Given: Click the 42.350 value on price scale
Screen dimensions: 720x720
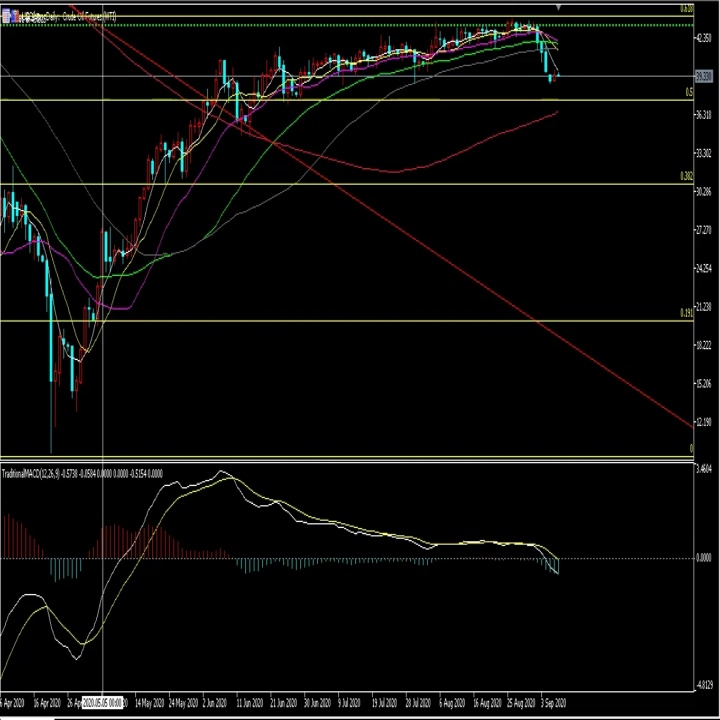Looking at the screenshot, I should 704,38.
